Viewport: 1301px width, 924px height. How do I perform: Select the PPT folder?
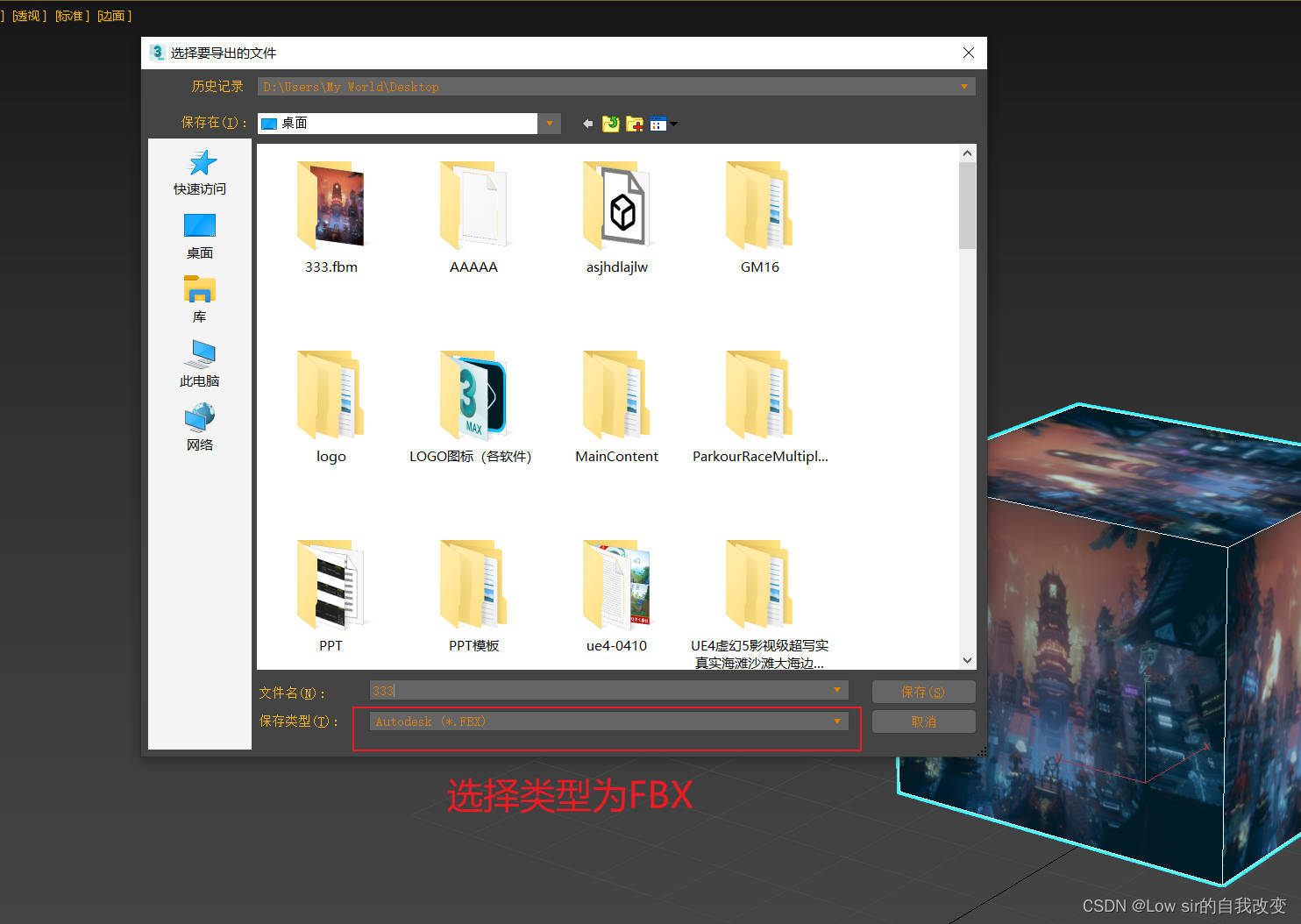pos(331,596)
